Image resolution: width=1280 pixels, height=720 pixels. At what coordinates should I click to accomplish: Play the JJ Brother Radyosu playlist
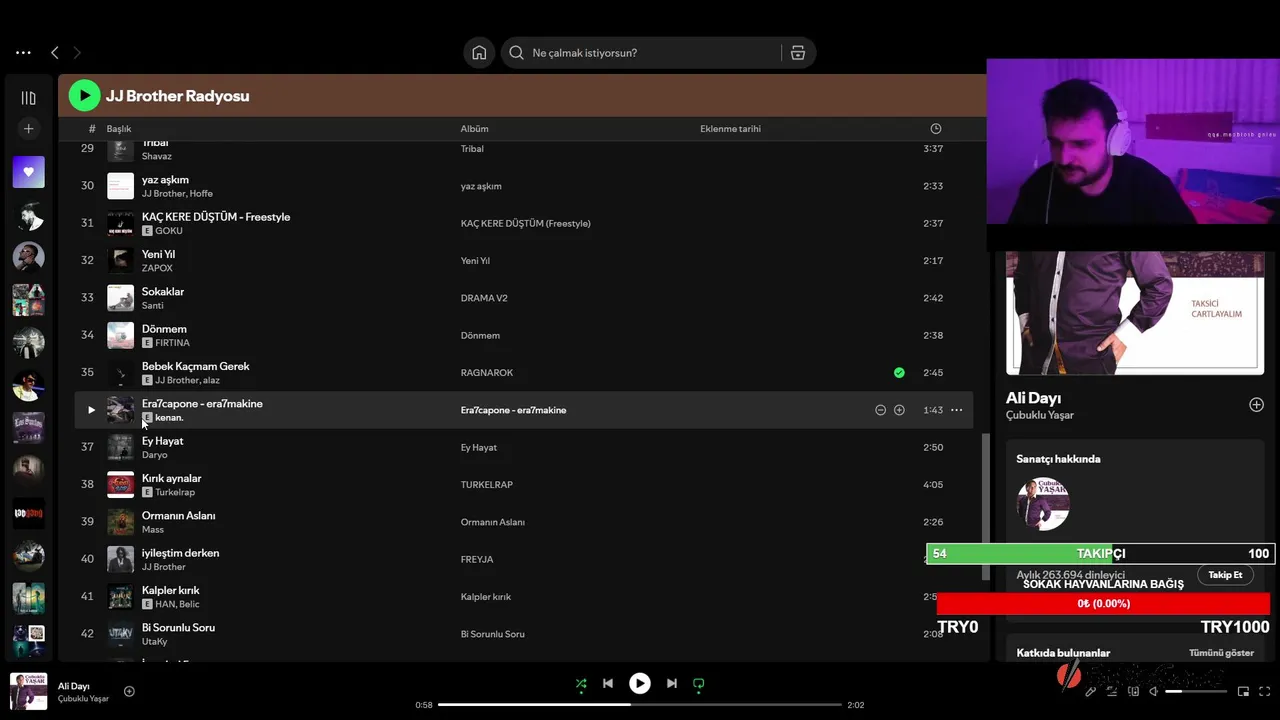tap(84, 96)
